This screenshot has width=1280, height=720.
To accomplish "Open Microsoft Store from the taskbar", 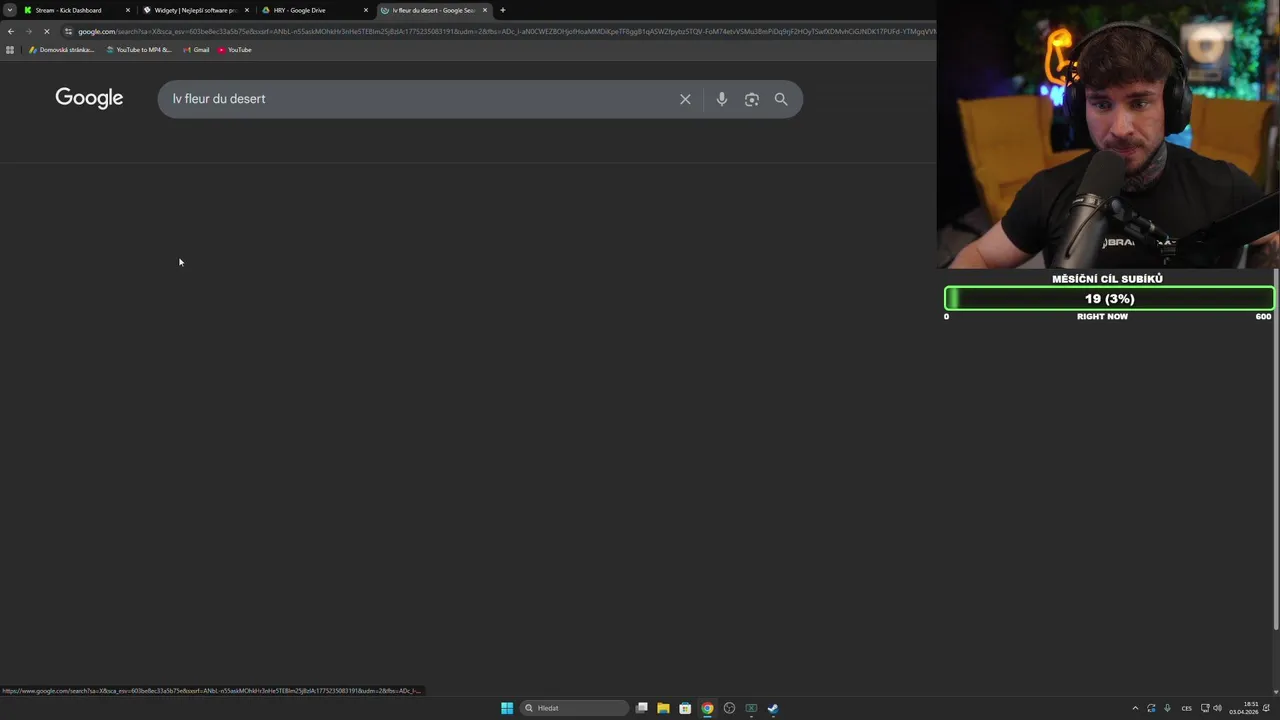I will pos(685,708).
